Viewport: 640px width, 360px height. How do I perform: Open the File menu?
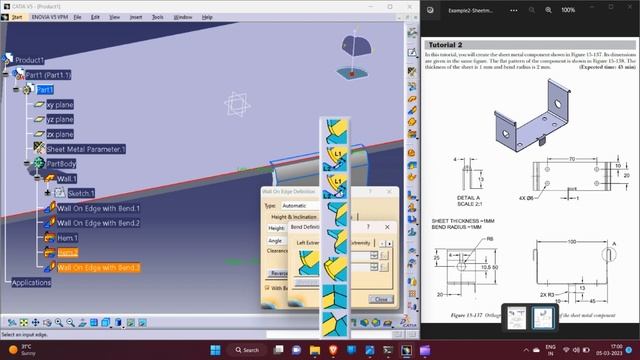[x=77, y=17]
